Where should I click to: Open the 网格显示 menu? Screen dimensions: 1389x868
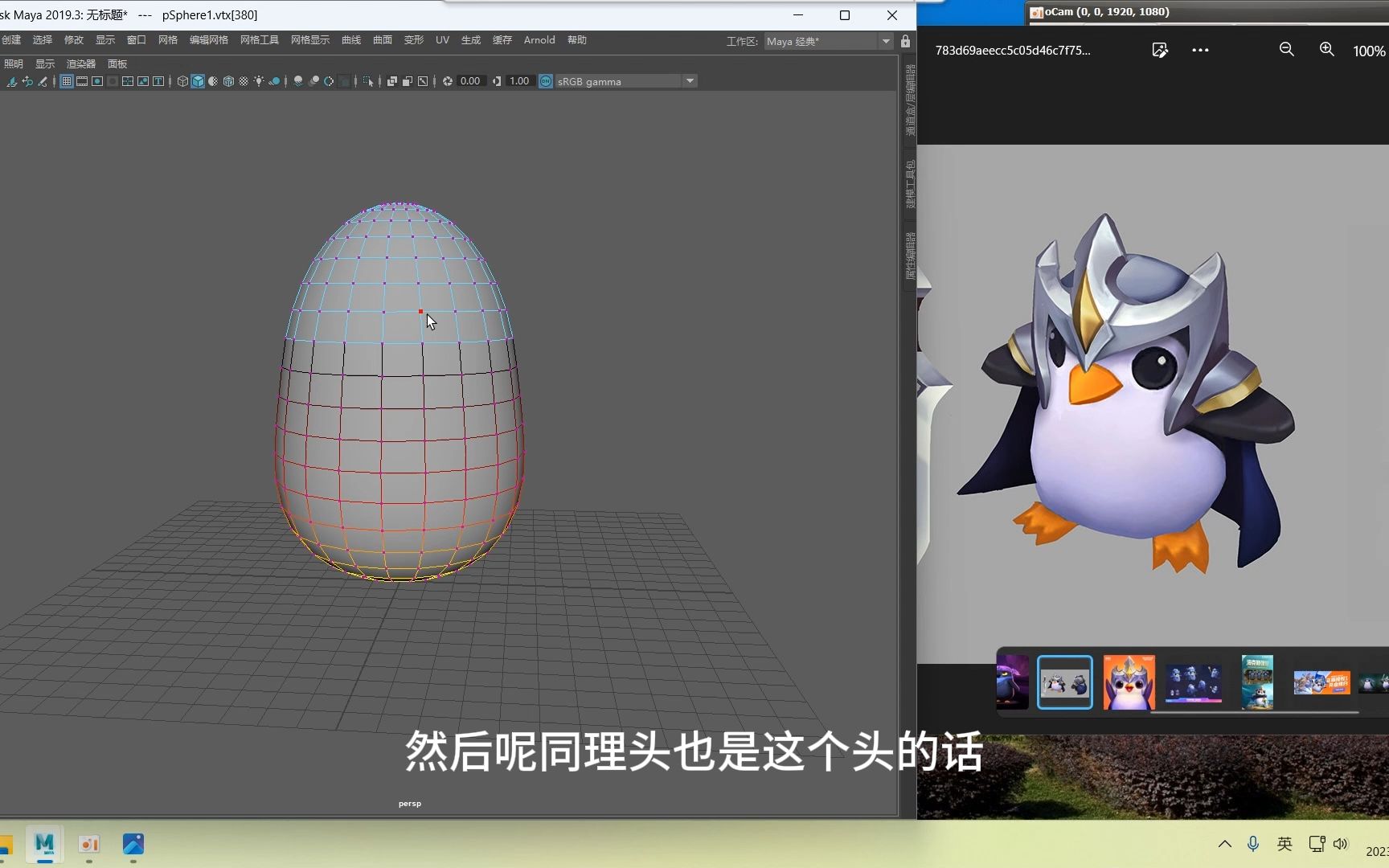[x=310, y=40]
